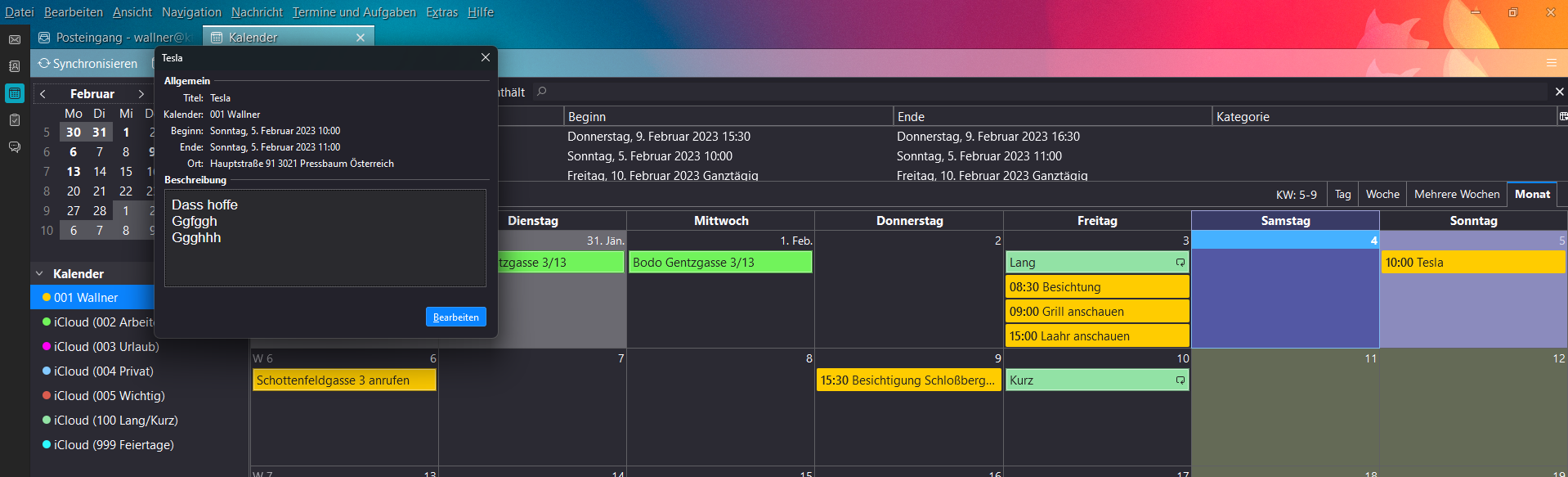Screen dimensions: 1568x477
Task: Select the Lang all-day event on Friday
Action: (1097, 263)
